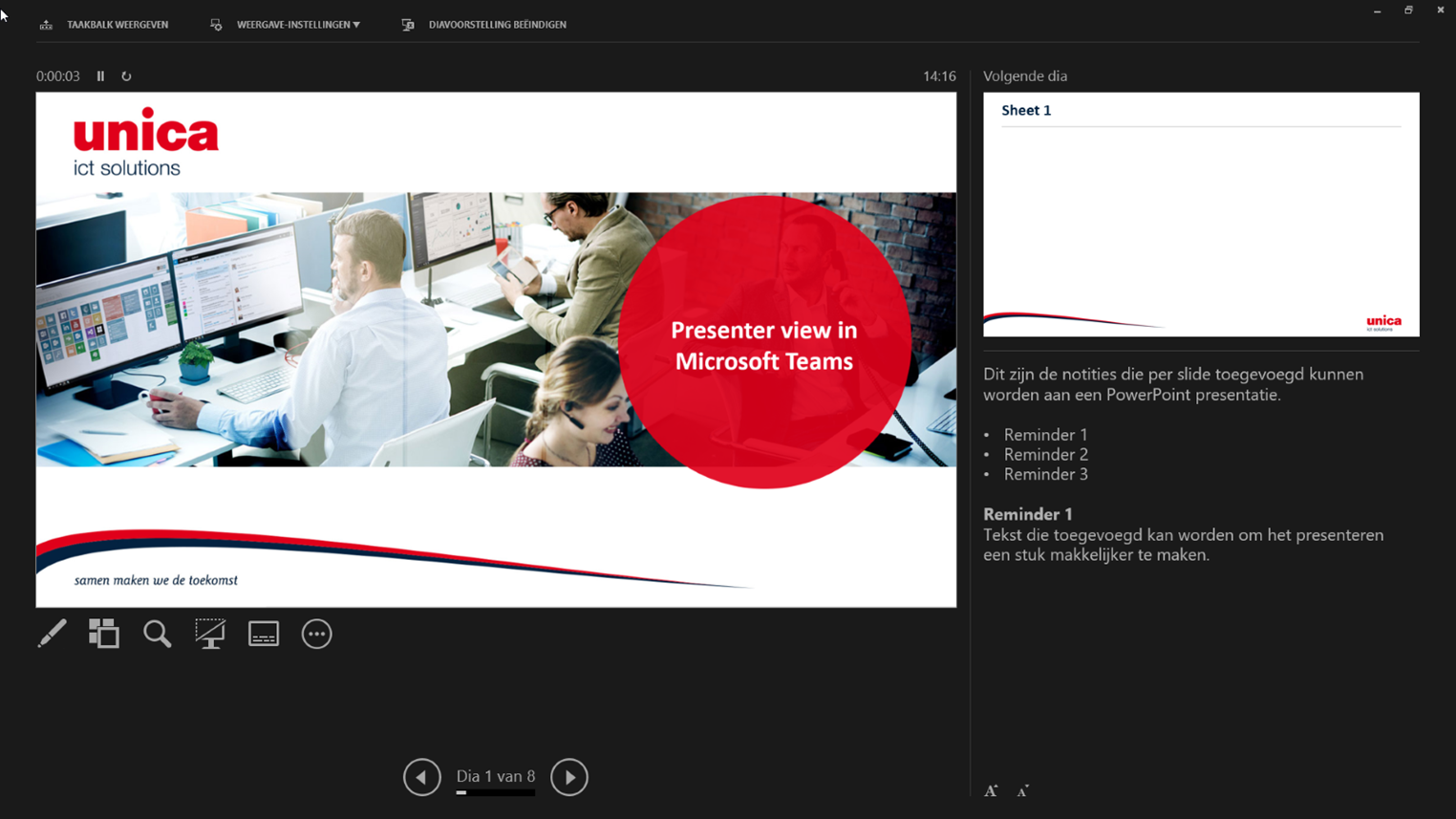Screen dimensions: 1456x819
Task: Toggle black out slideshow screen icon
Action: point(210,634)
